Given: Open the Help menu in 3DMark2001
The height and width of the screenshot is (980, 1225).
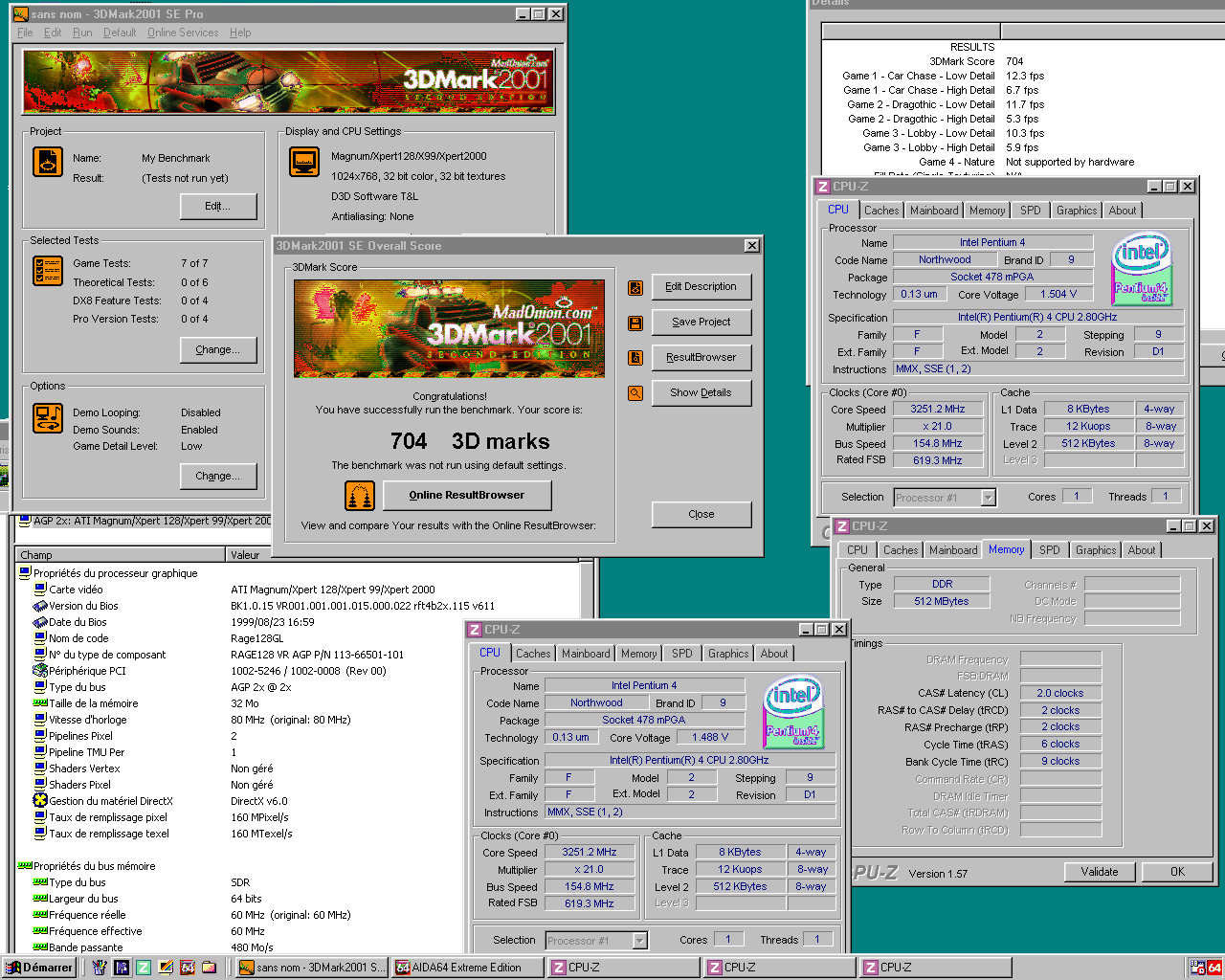Looking at the screenshot, I should [x=240, y=33].
